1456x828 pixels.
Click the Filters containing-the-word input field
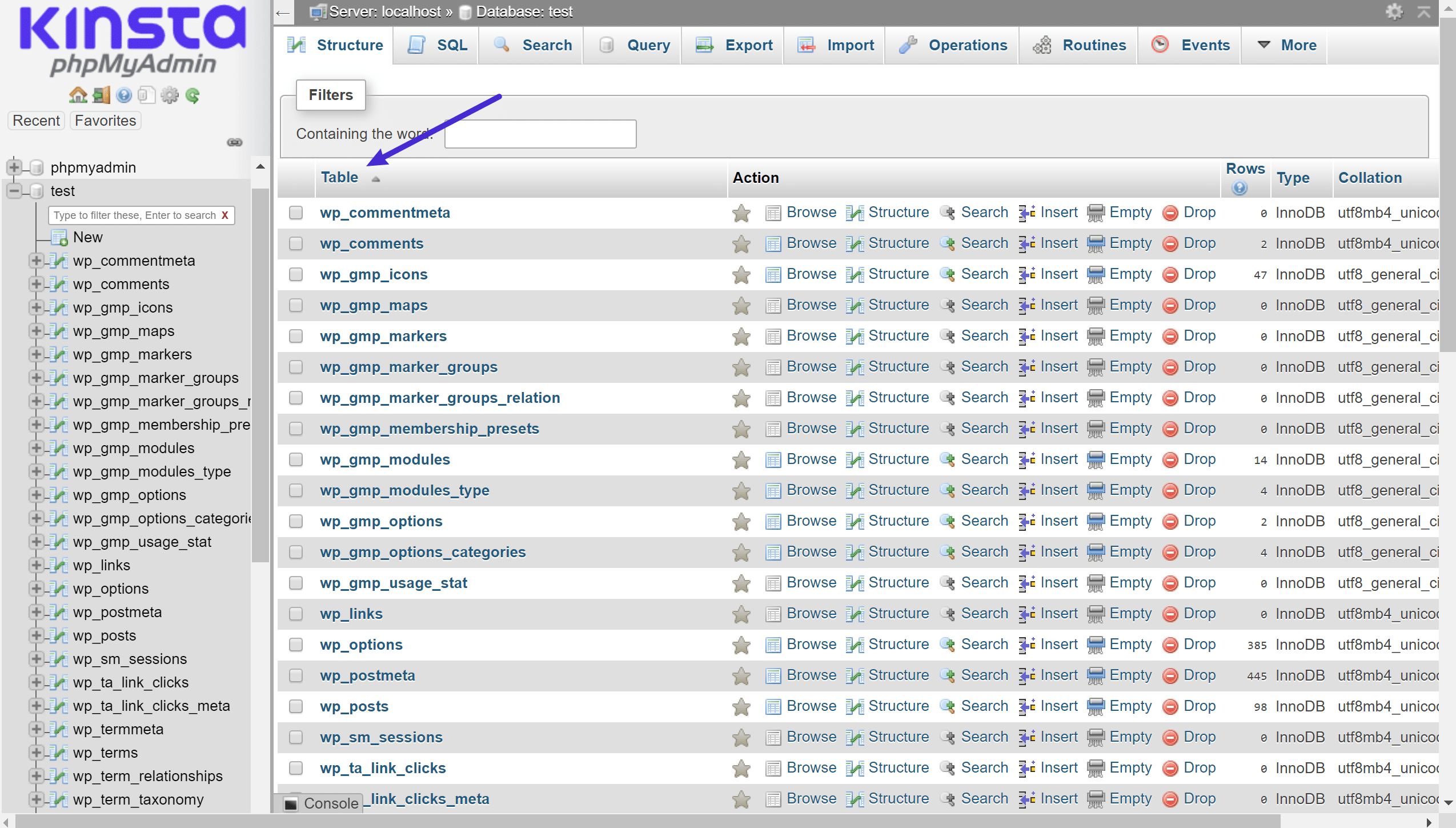540,132
